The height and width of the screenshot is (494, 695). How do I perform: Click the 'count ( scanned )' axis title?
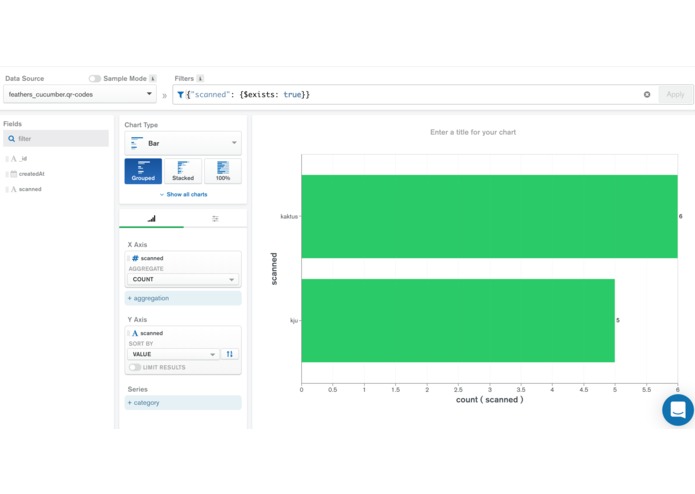tap(489, 400)
